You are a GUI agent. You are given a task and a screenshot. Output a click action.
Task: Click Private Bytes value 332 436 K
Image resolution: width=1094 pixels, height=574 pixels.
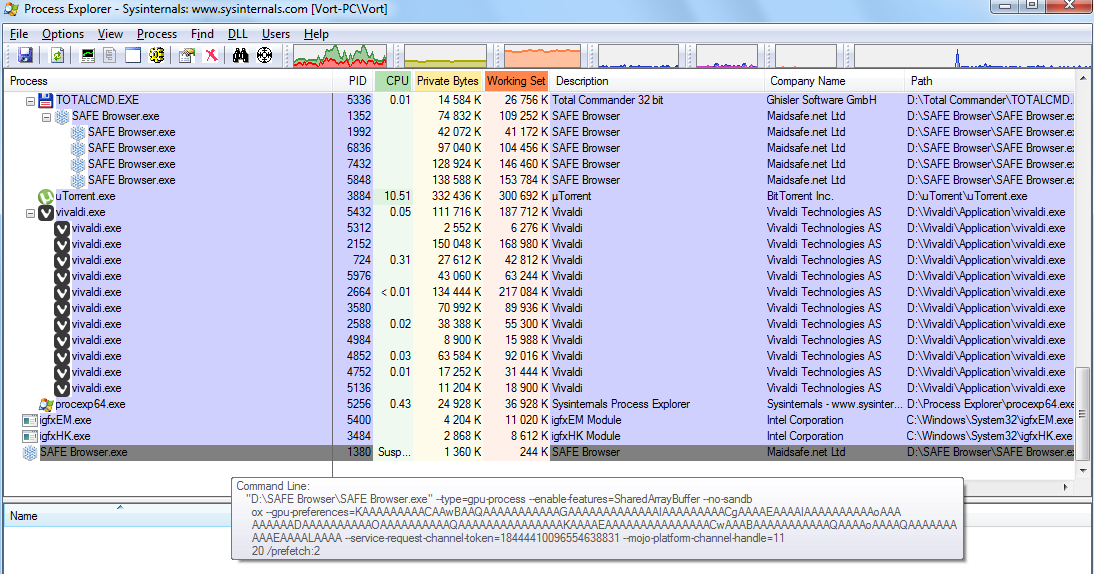point(456,197)
